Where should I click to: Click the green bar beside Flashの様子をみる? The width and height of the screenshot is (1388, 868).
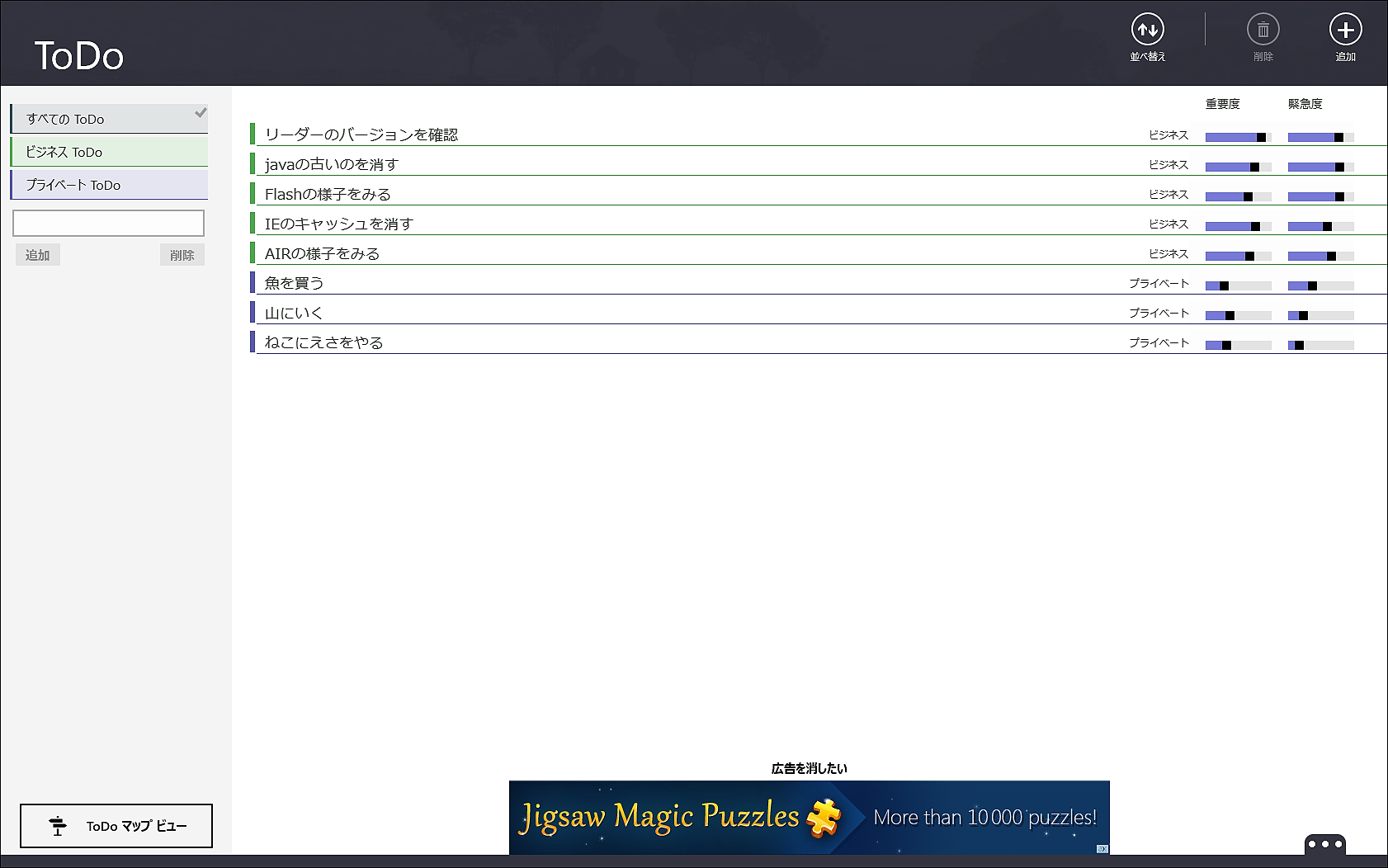pos(253,191)
